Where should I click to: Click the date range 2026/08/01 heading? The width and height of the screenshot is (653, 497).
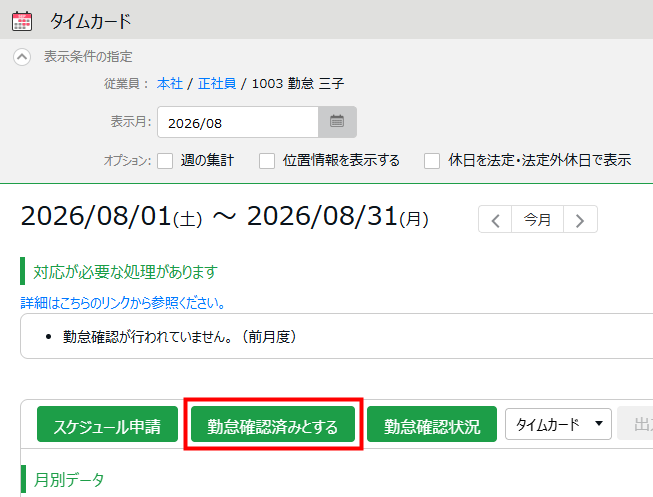pyautogui.click(x=224, y=217)
